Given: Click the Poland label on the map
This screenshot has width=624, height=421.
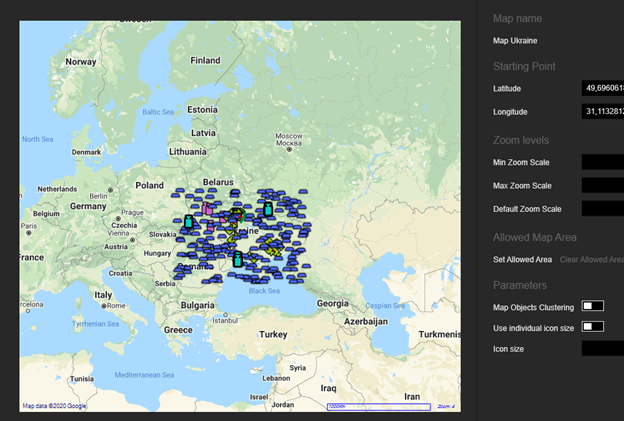Looking at the screenshot, I should coord(149,185).
